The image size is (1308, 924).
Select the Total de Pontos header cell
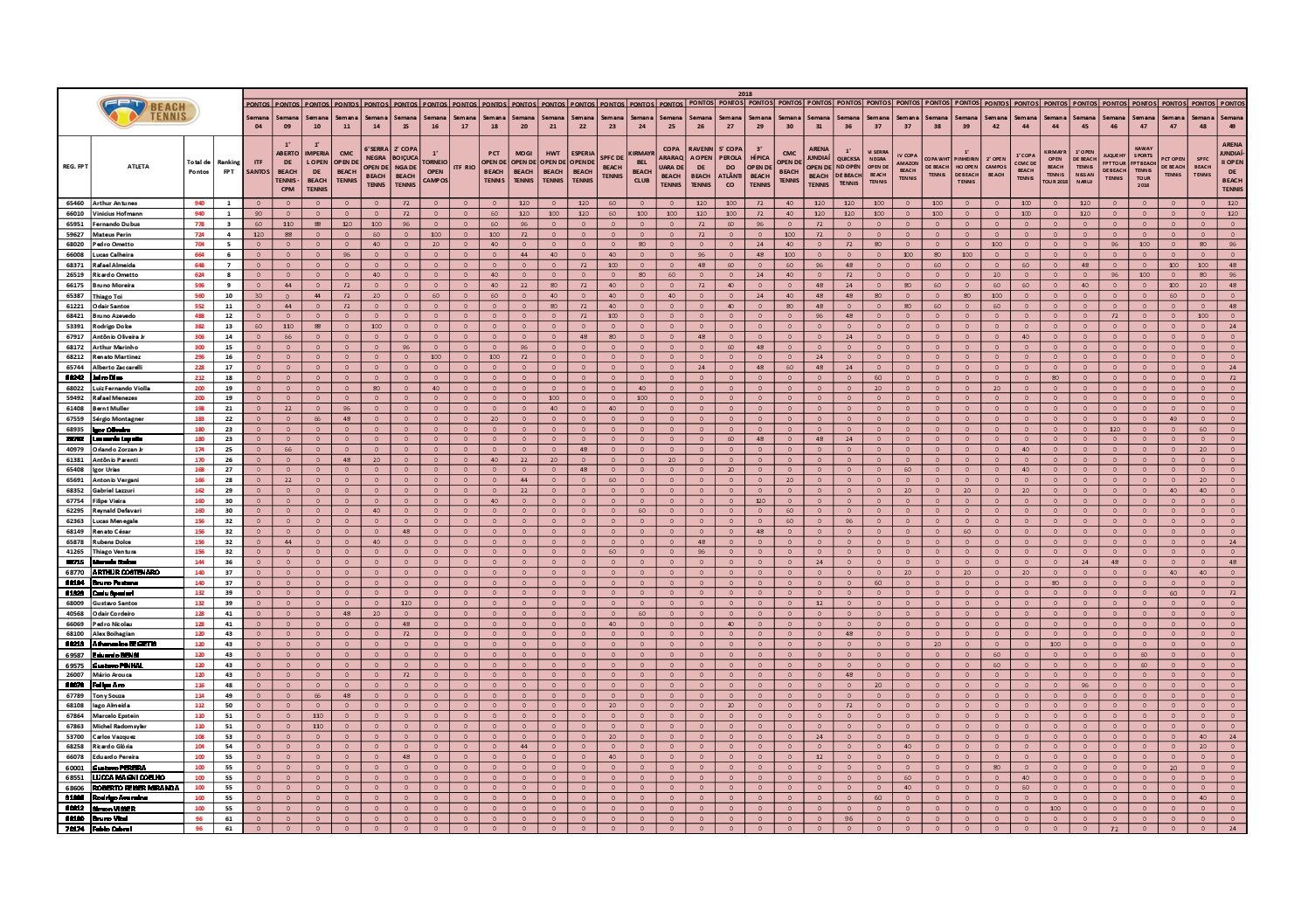pos(199,166)
